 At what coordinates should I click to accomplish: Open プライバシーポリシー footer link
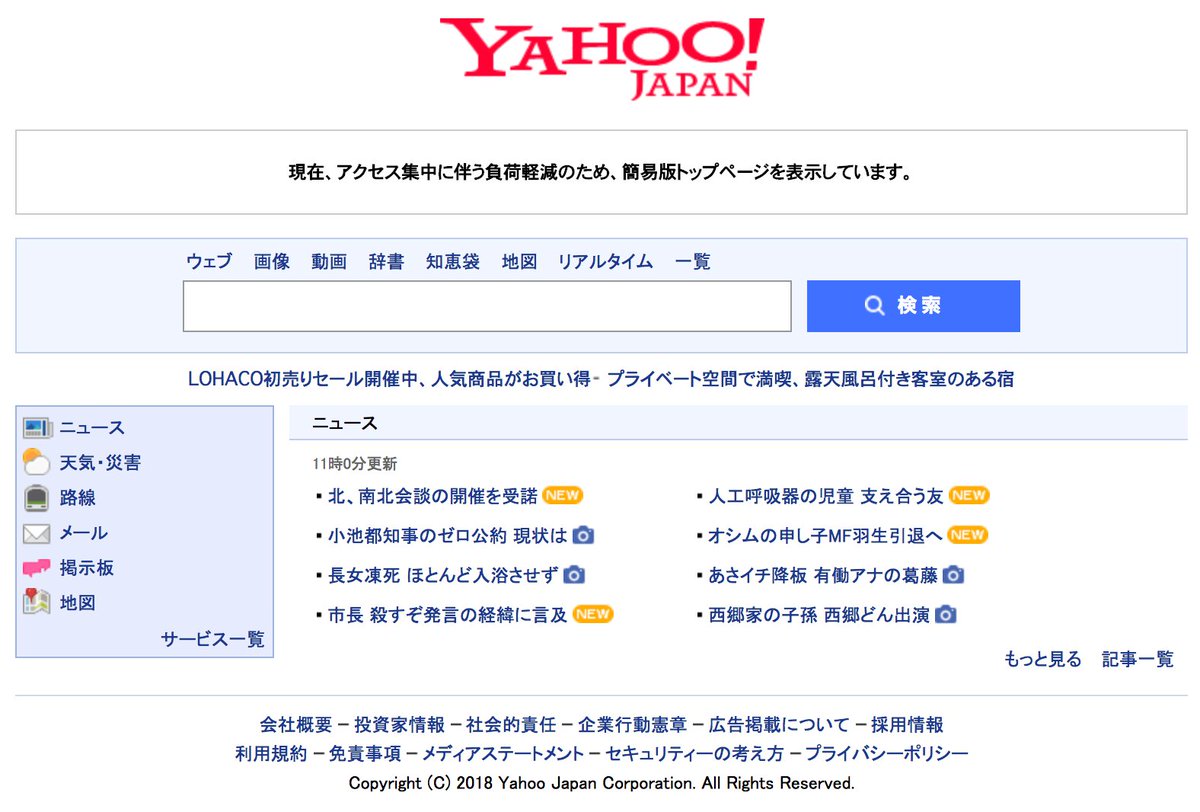coord(887,754)
